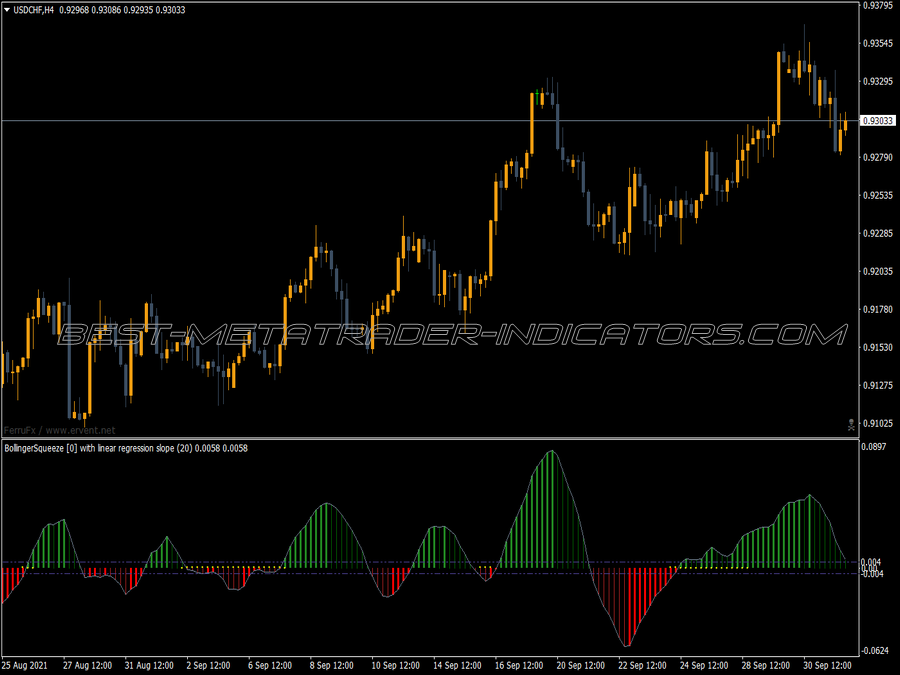The height and width of the screenshot is (675, 900).
Task: Click the 27 Aug 12:00 time label
Action: coord(87,666)
